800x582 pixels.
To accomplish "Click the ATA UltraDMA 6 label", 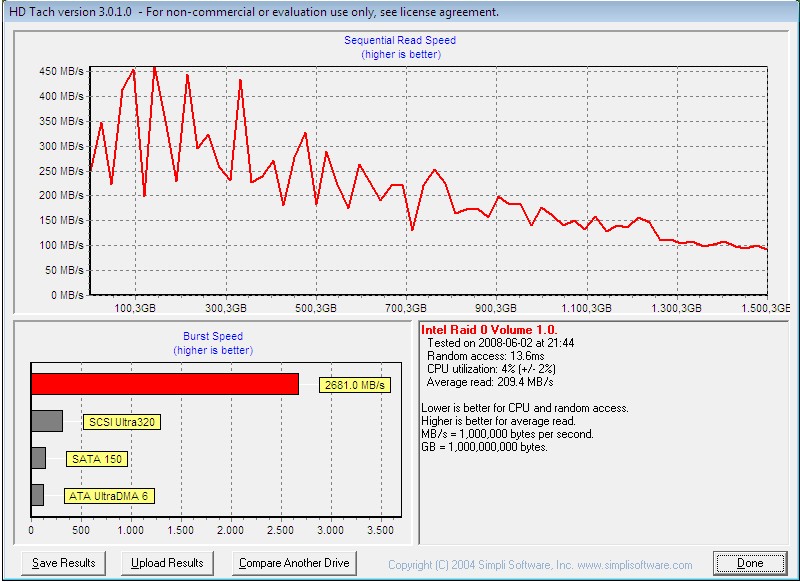I will click(x=109, y=496).
